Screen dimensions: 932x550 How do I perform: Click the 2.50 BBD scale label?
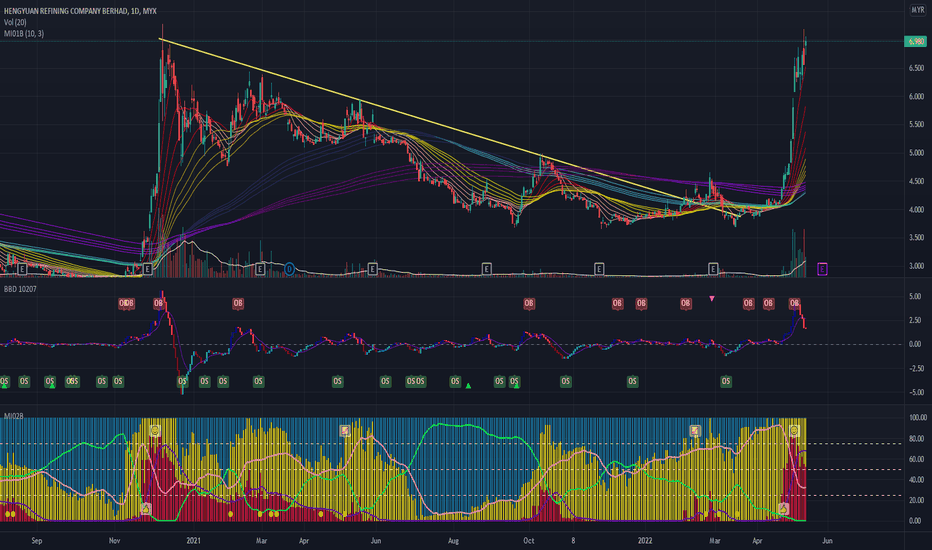pyautogui.click(x=915, y=320)
